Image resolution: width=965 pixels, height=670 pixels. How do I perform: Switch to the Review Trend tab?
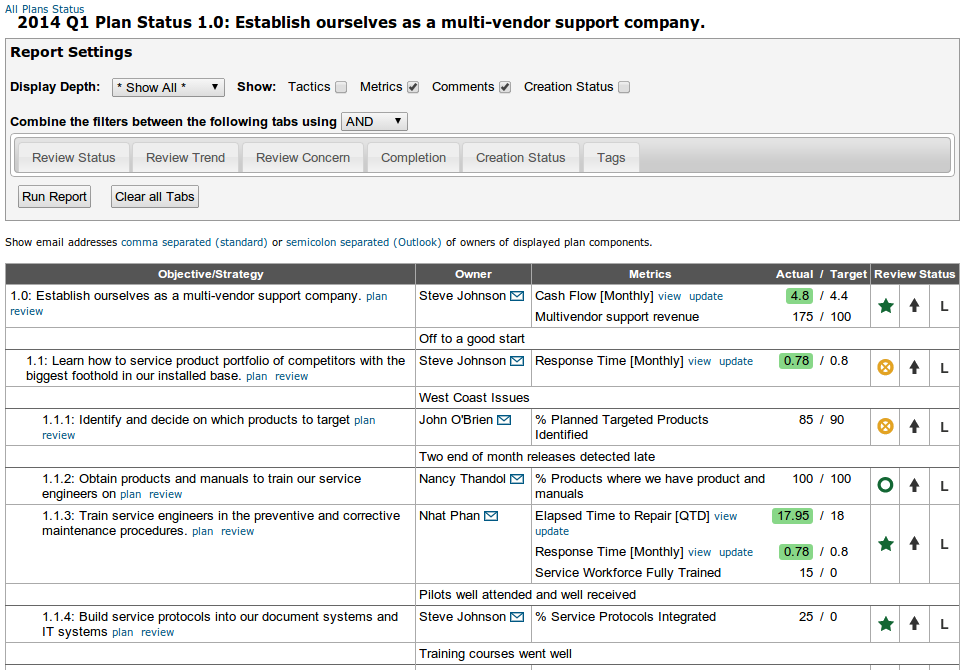point(185,158)
